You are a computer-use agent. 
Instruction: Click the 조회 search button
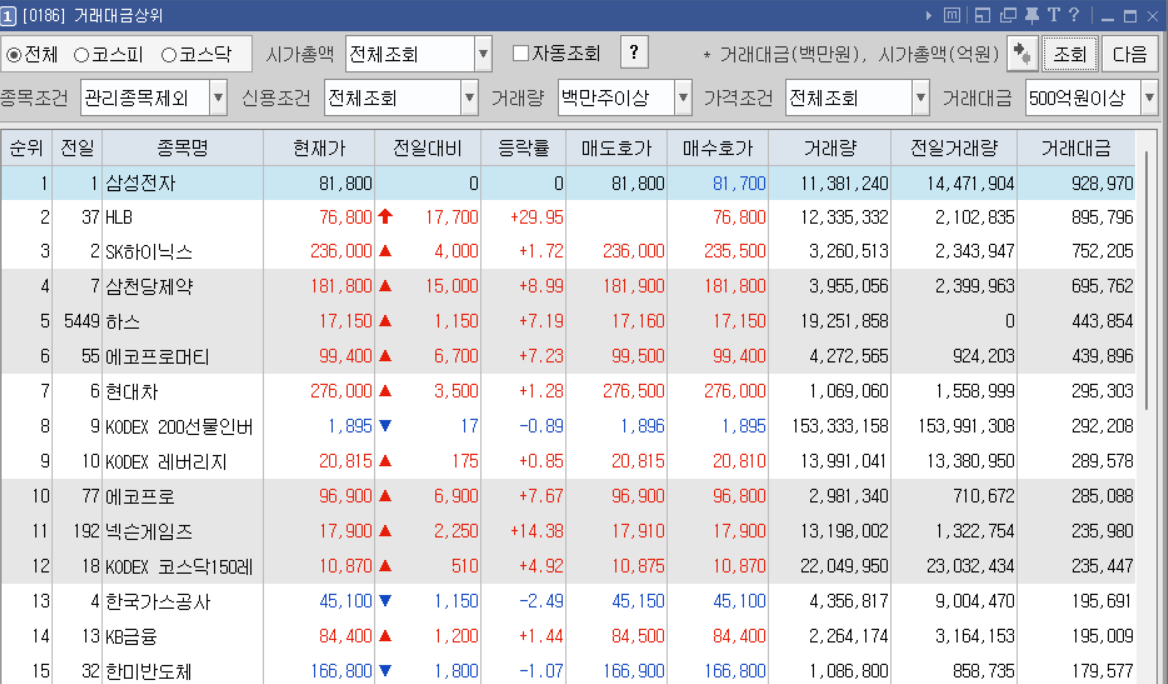coord(1070,54)
